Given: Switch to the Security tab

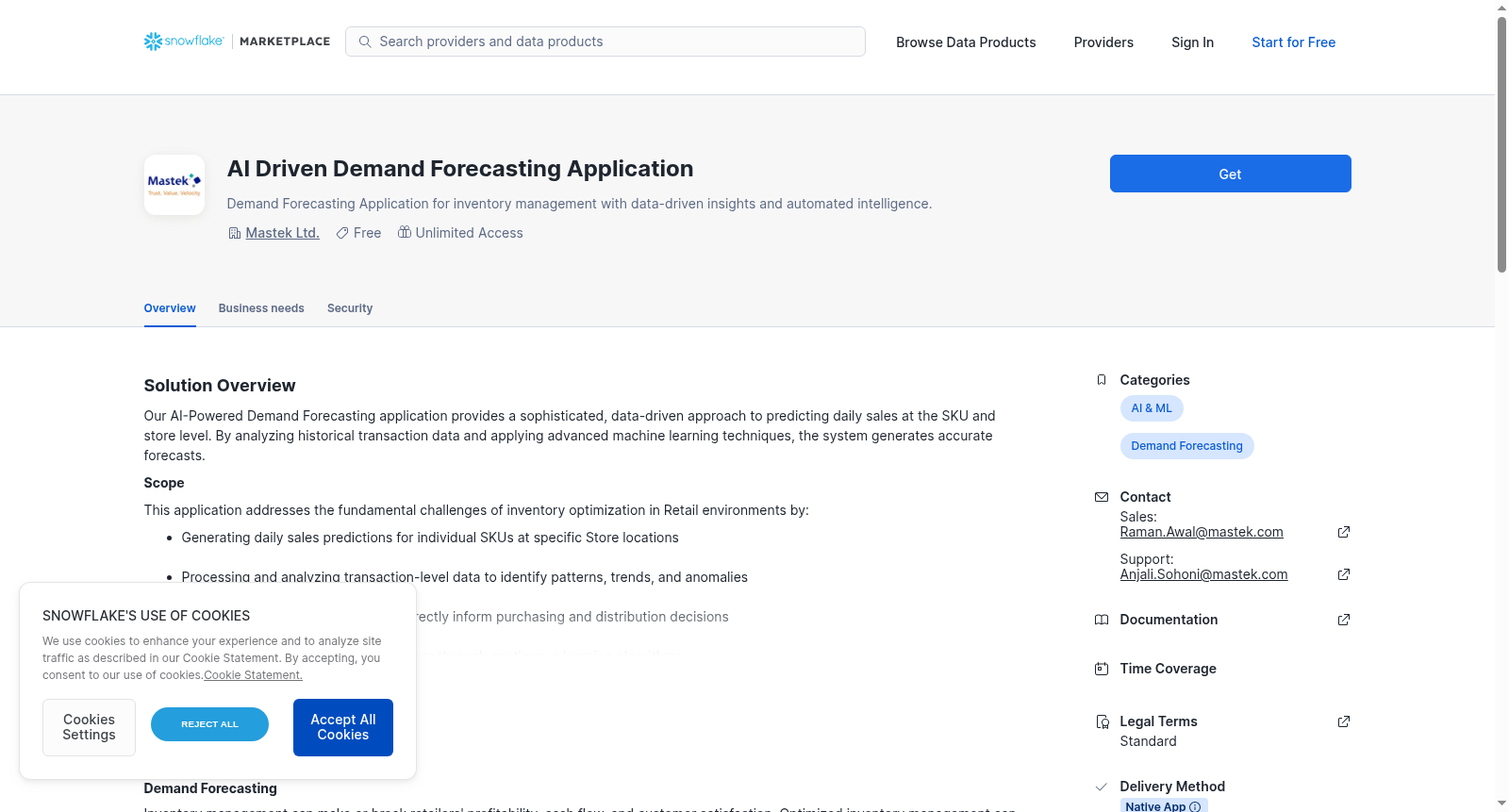Looking at the screenshot, I should click(350, 308).
